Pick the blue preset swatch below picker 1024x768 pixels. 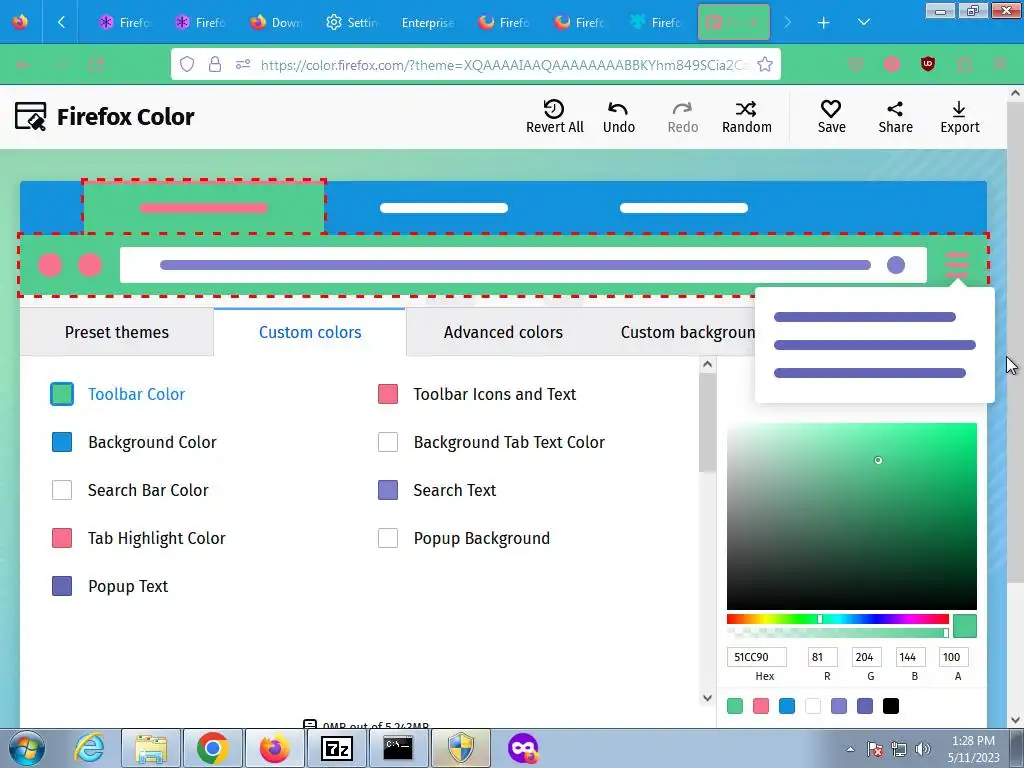coord(787,706)
